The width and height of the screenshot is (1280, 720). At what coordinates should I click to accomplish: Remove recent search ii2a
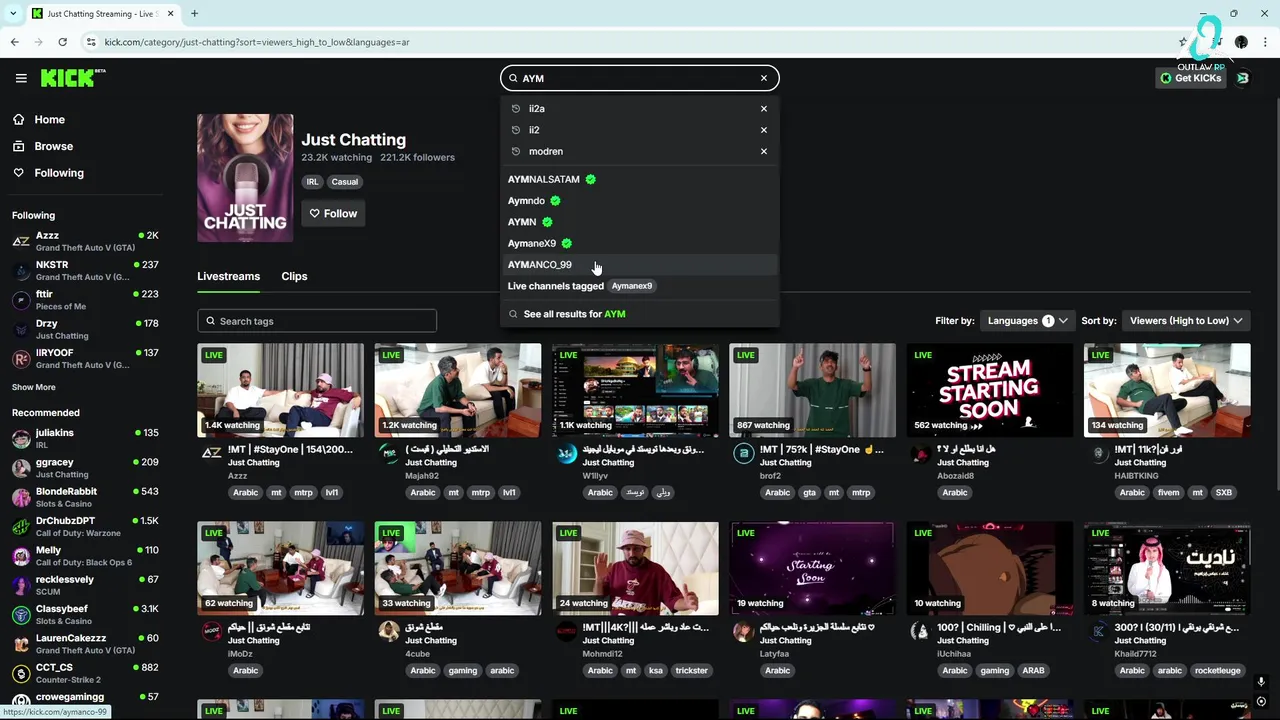click(x=764, y=109)
